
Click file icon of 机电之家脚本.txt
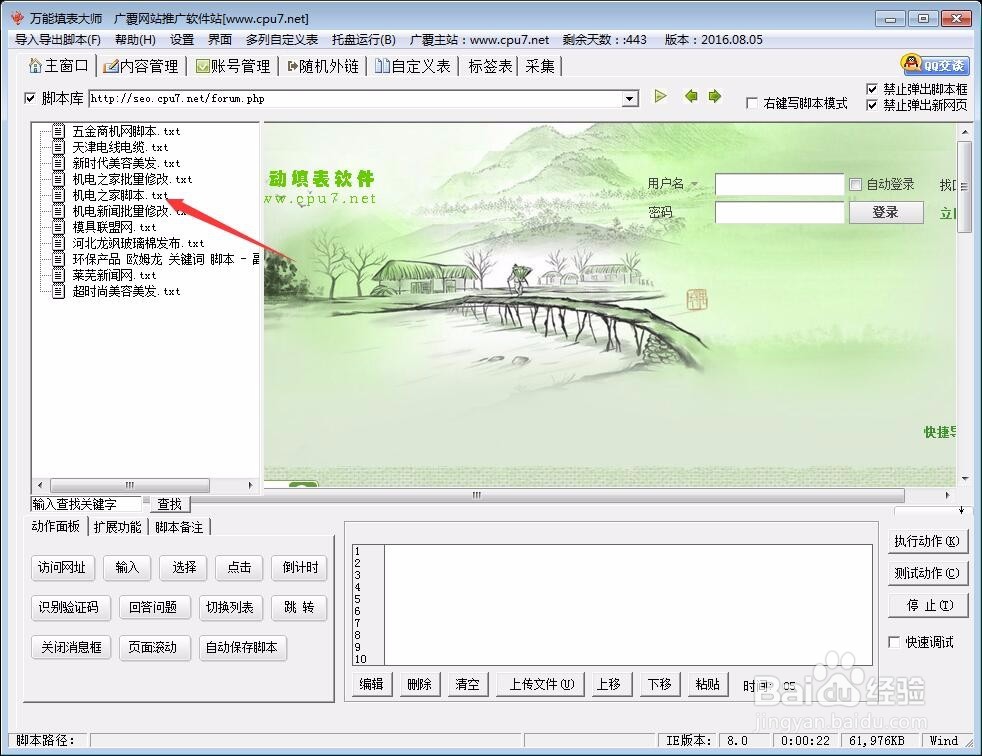pos(58,195)
